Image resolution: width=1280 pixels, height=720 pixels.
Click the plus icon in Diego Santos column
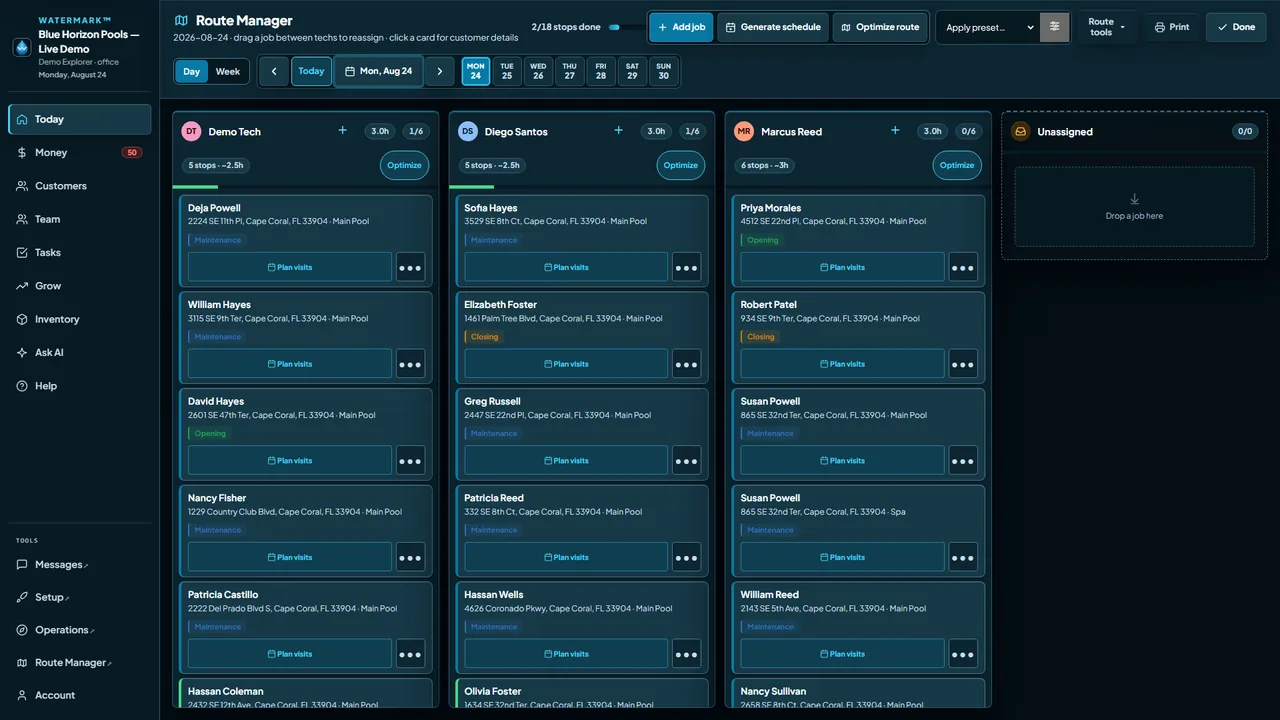619,131
